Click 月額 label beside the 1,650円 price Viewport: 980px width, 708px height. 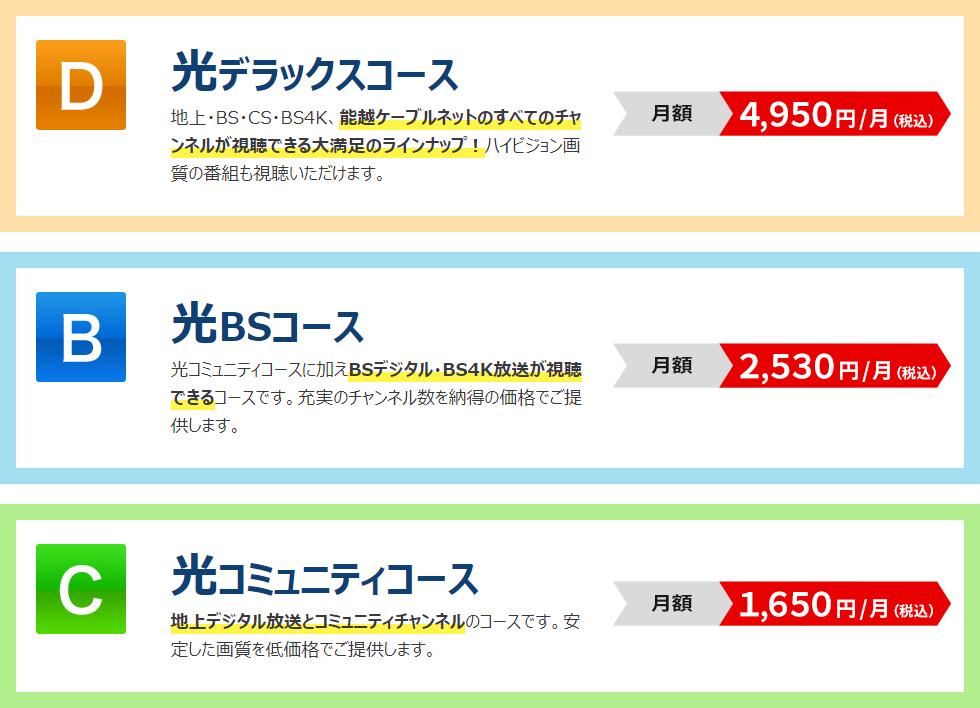point(671,604)
